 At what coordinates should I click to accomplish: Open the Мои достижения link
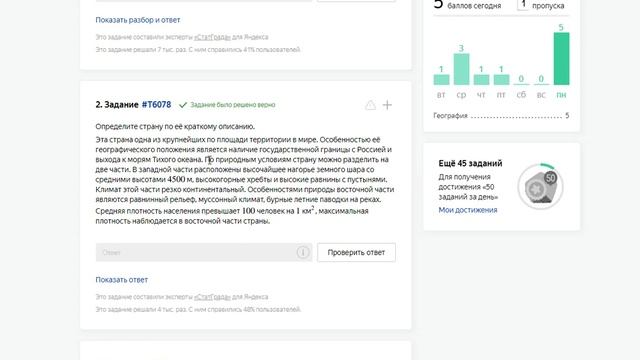click(468, 210)
